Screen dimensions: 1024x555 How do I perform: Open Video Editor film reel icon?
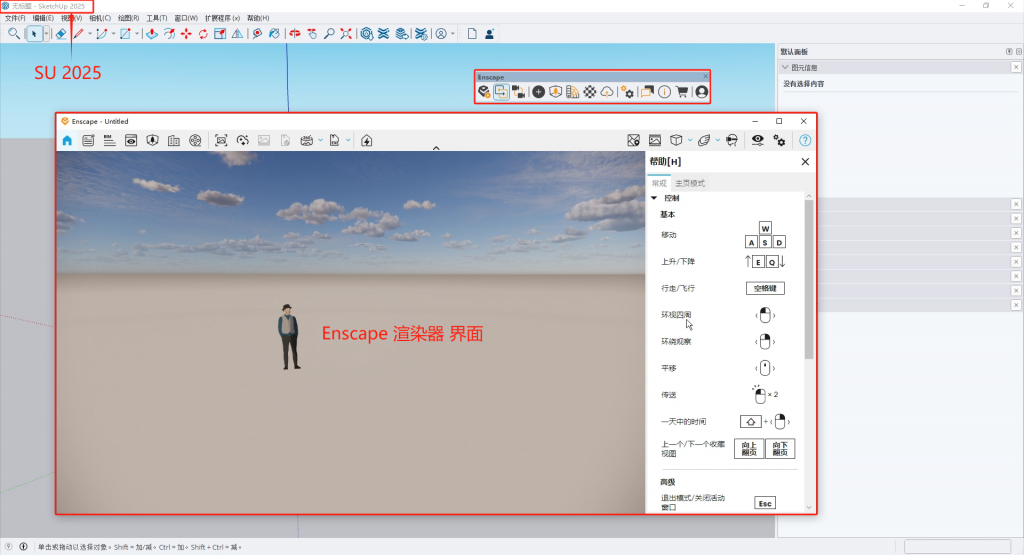(195, 140)
